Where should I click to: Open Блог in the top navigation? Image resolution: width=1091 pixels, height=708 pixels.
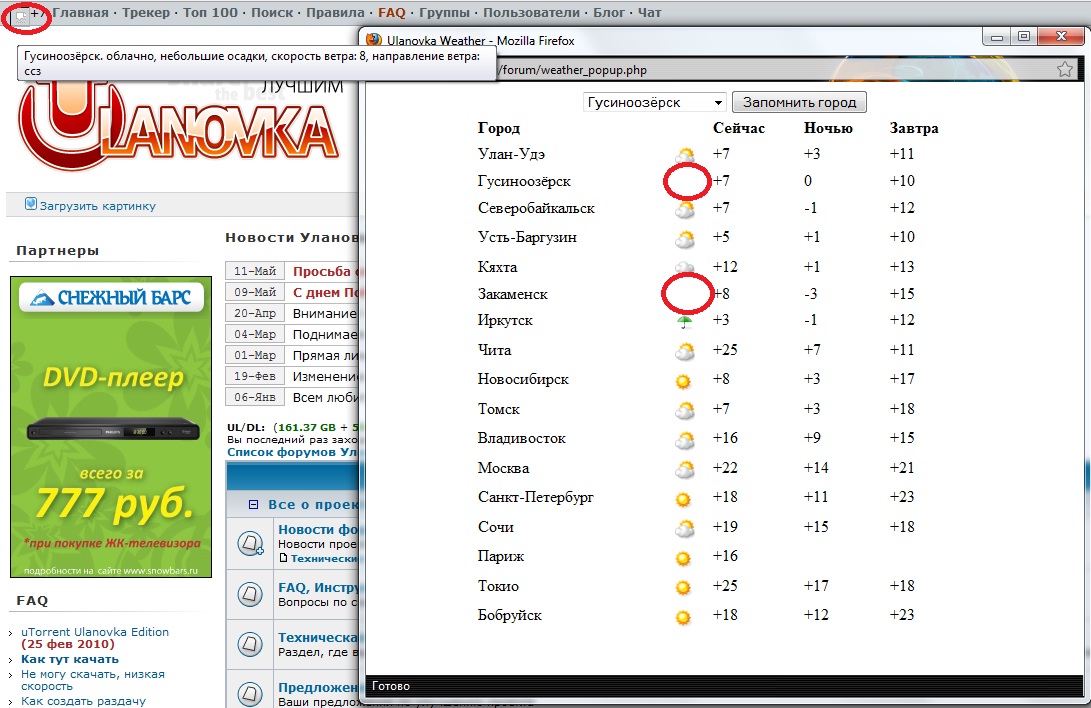[x=610, y=13]
